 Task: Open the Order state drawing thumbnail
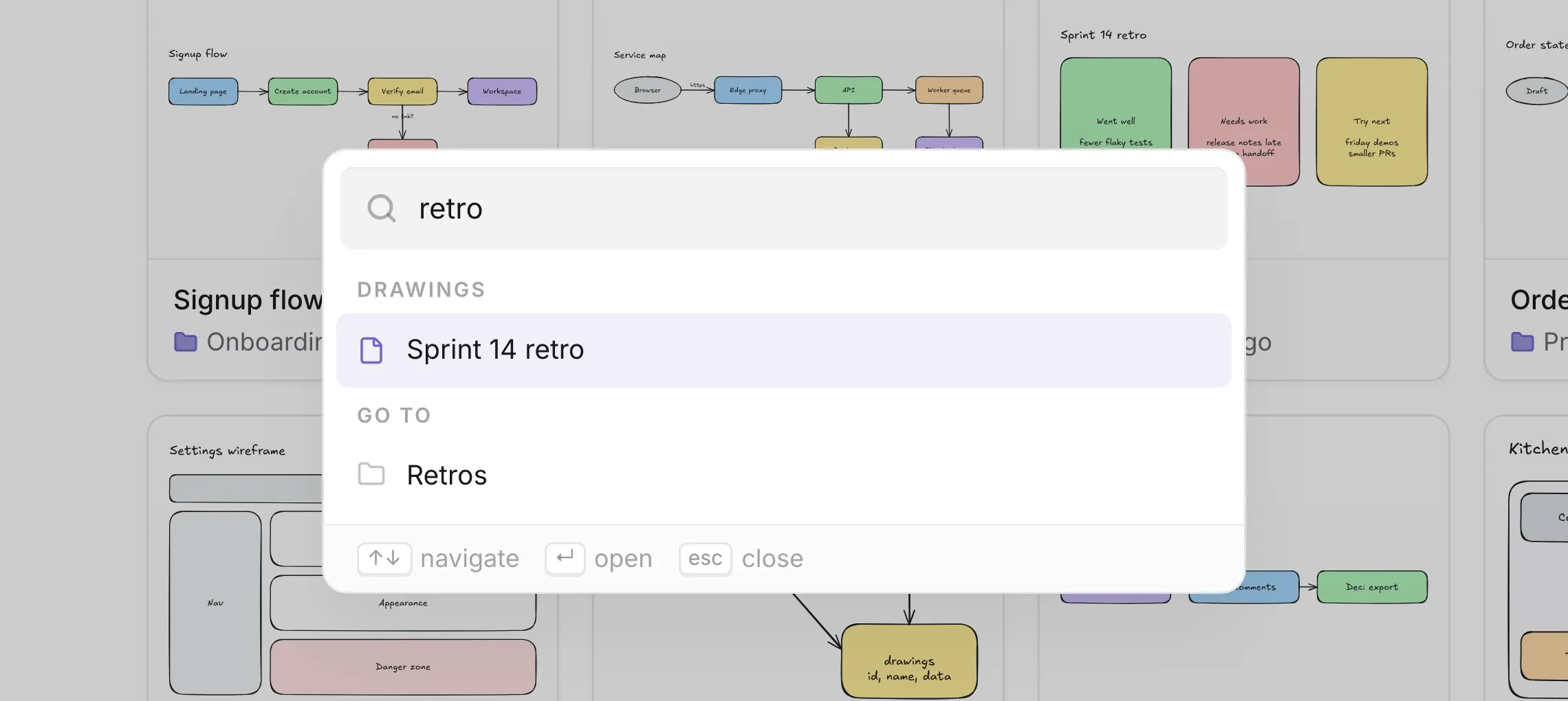click(x=1527, y=129)
